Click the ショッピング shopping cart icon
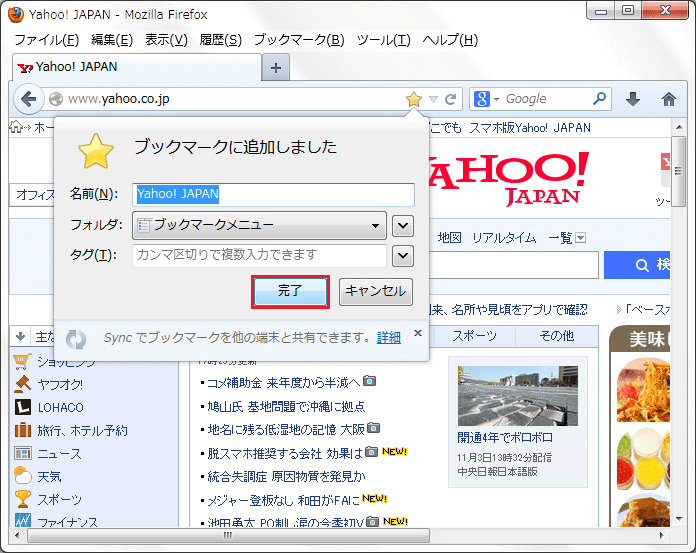 coord(22,361)
